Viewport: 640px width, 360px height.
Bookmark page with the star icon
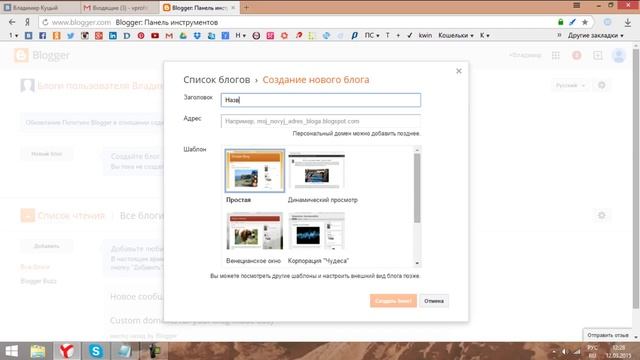[585, 22]
